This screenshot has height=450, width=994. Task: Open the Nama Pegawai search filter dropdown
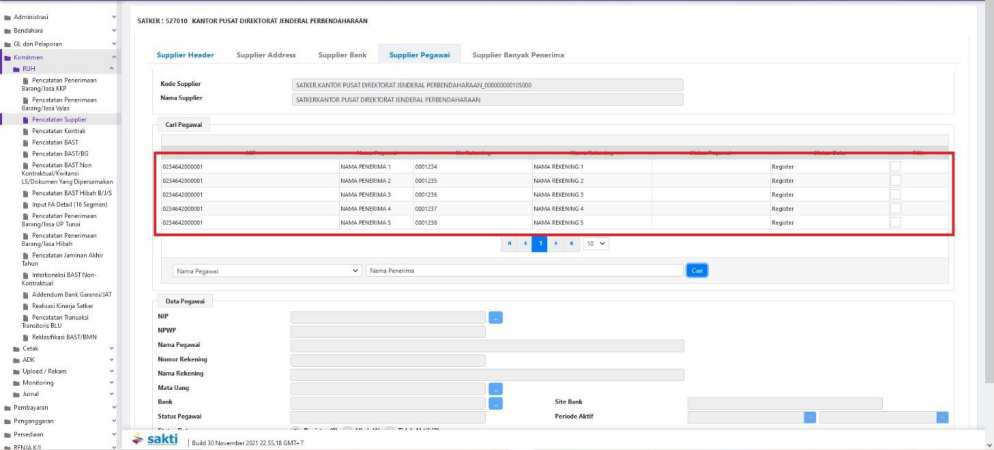[x=266, y=270]
